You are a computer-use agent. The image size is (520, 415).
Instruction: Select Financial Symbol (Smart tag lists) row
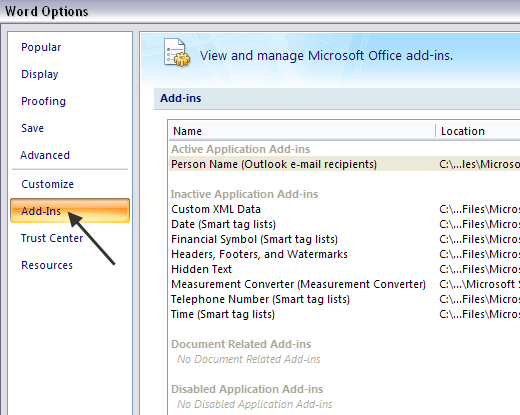coord(345,239)
